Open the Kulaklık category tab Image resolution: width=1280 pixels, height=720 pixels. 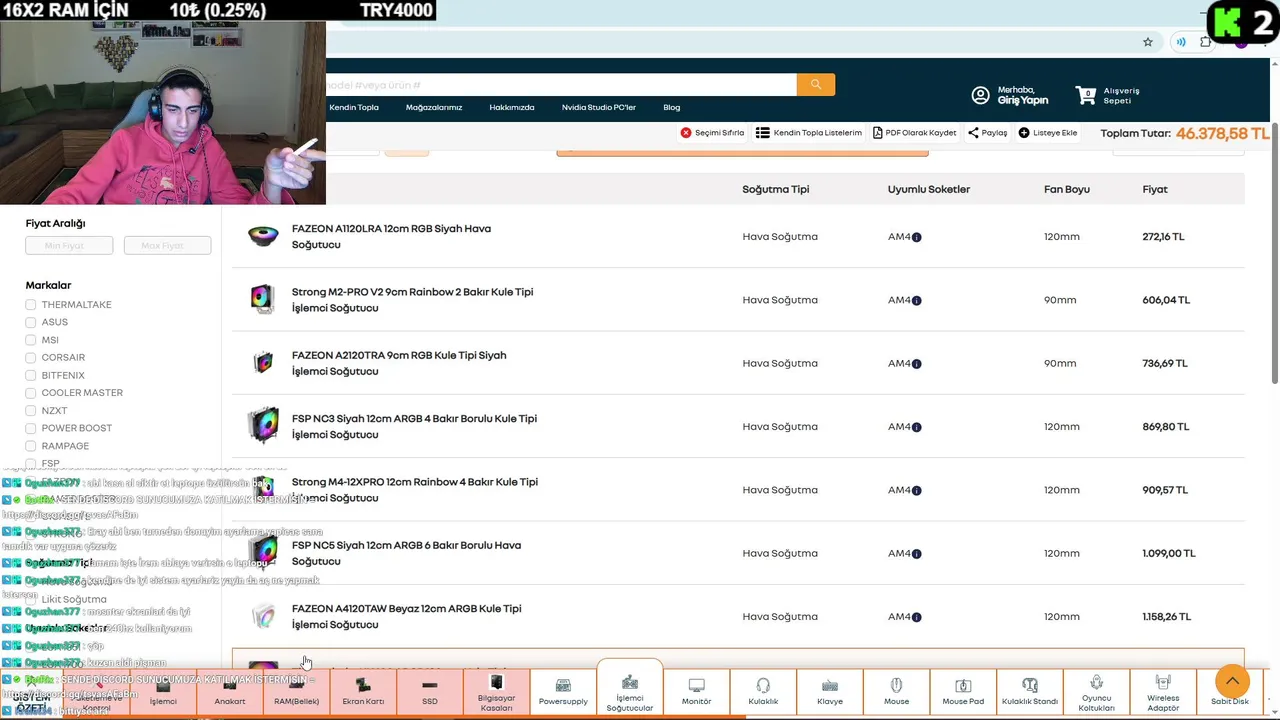(x=763, y=692)
